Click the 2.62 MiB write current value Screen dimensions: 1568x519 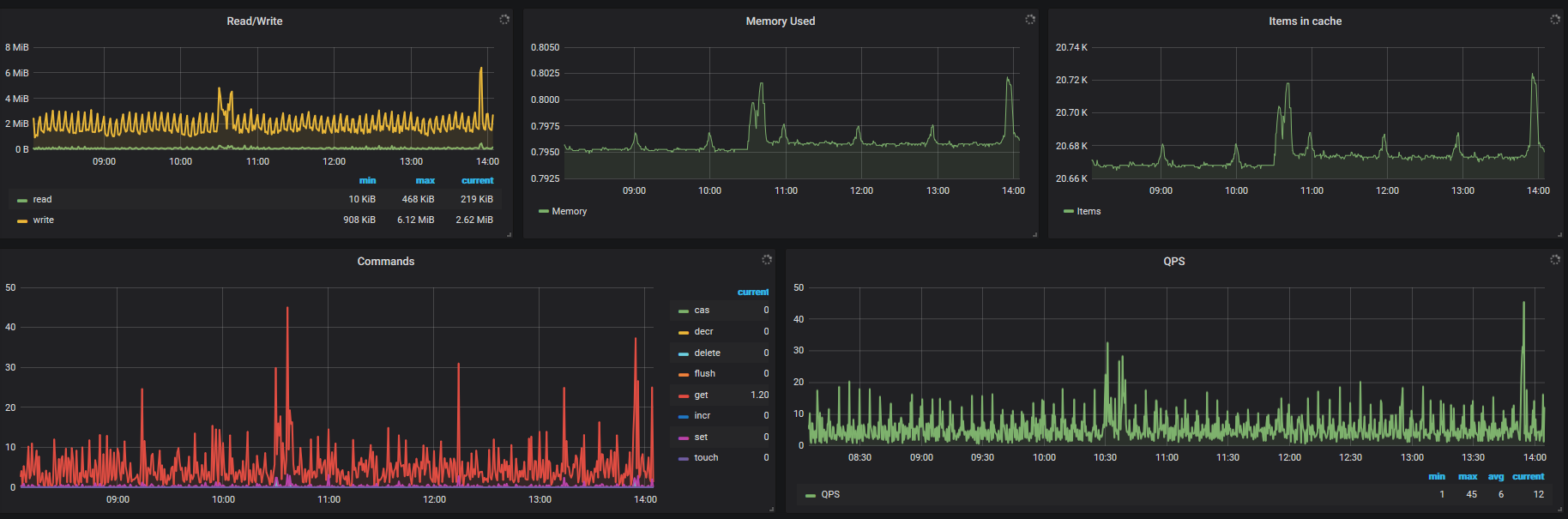point(474,220)
